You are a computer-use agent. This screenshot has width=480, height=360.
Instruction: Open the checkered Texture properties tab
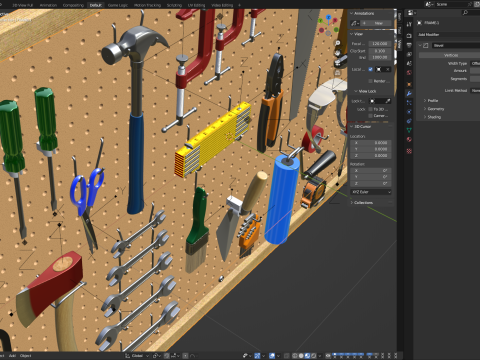(x=409, y=151)
